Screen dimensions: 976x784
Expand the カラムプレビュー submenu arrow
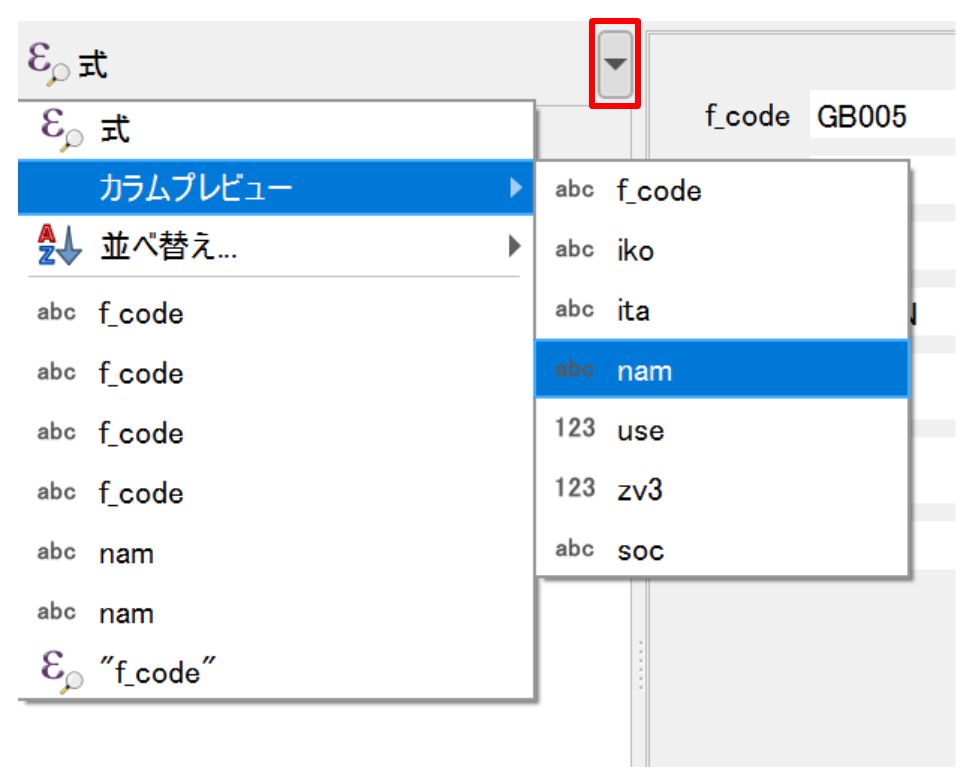point(515,187)
